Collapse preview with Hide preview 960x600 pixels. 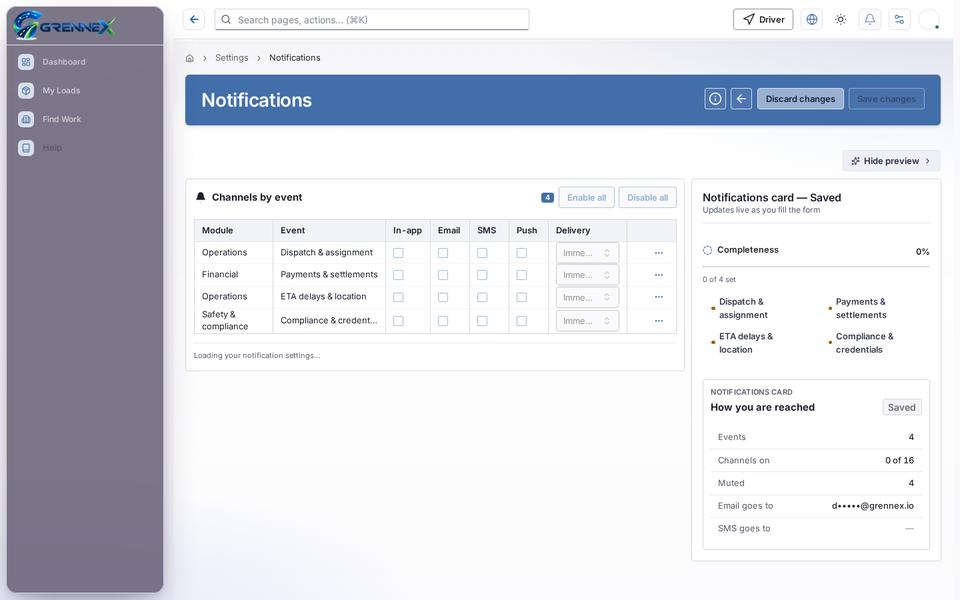(x=891, y=161)
